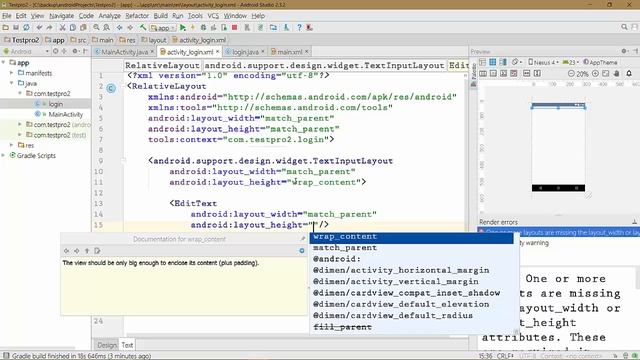Screen dimensions: 640x360
Task: Click RelativeLayout in editor breadcrumb
Action: (162, 65)
